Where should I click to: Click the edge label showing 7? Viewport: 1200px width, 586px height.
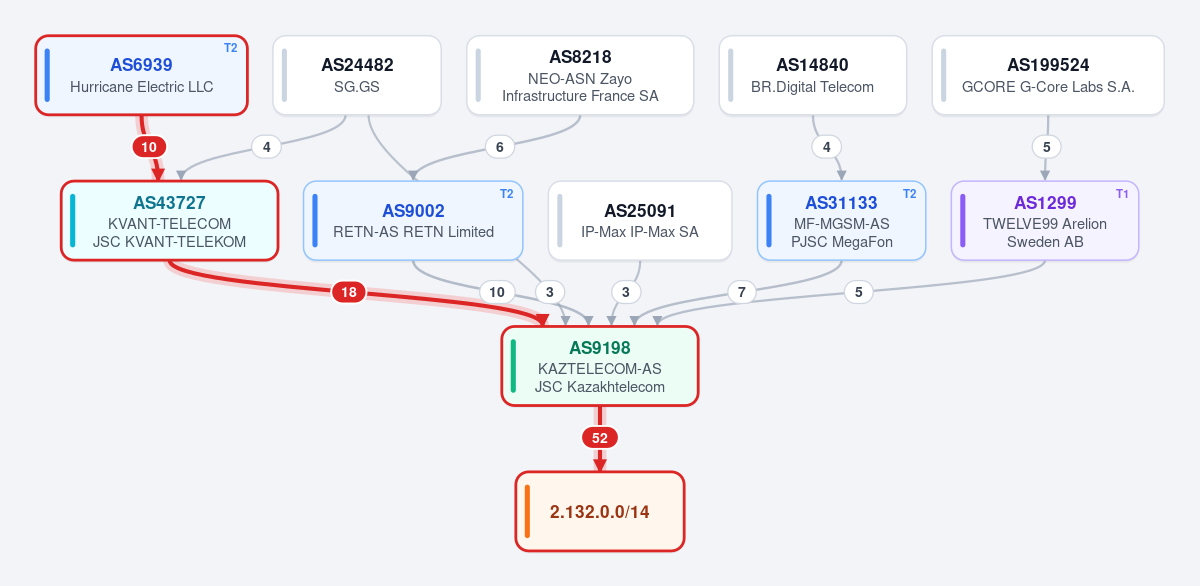tap(741, 292)
